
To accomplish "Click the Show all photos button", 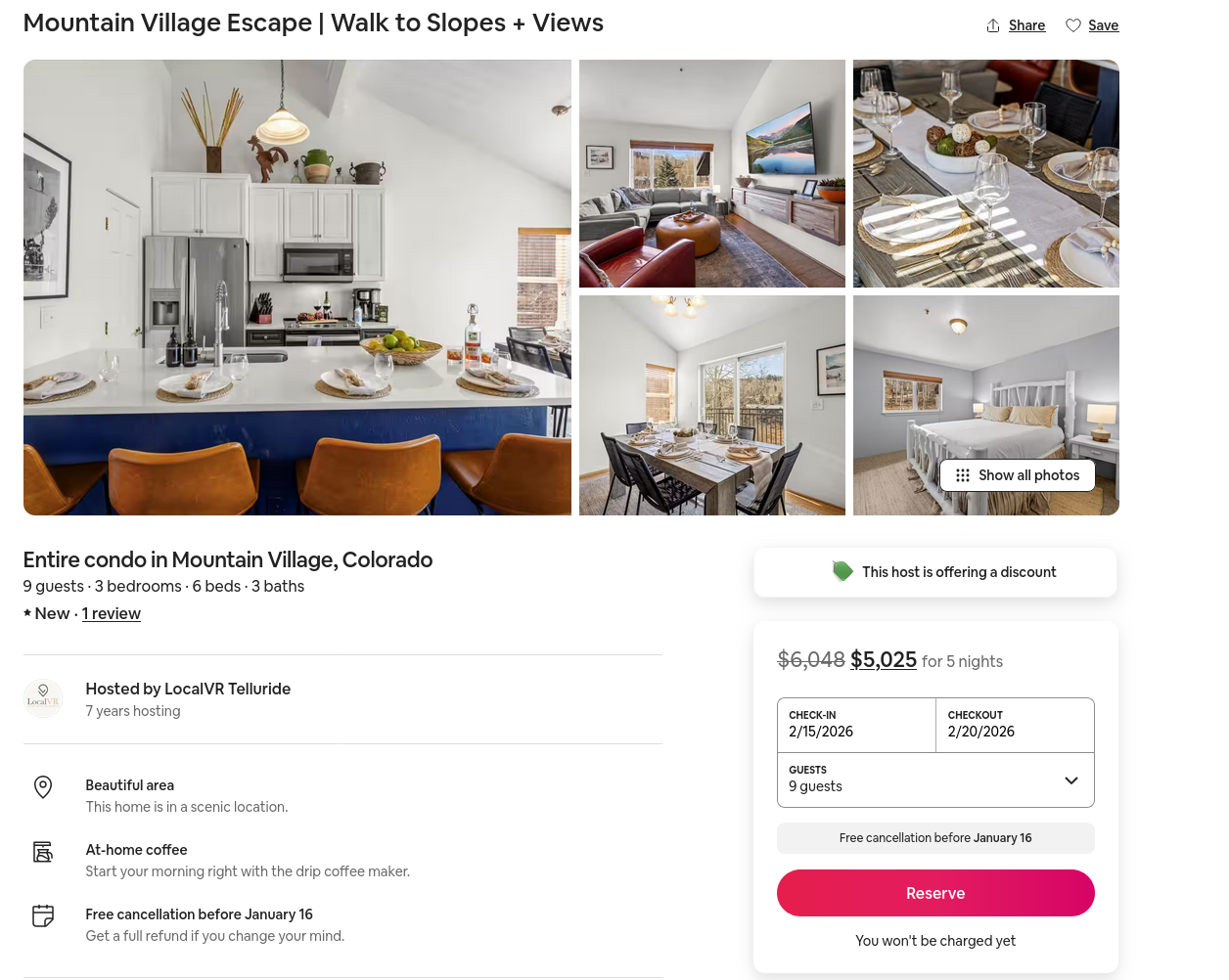I will coord(1018,475).
